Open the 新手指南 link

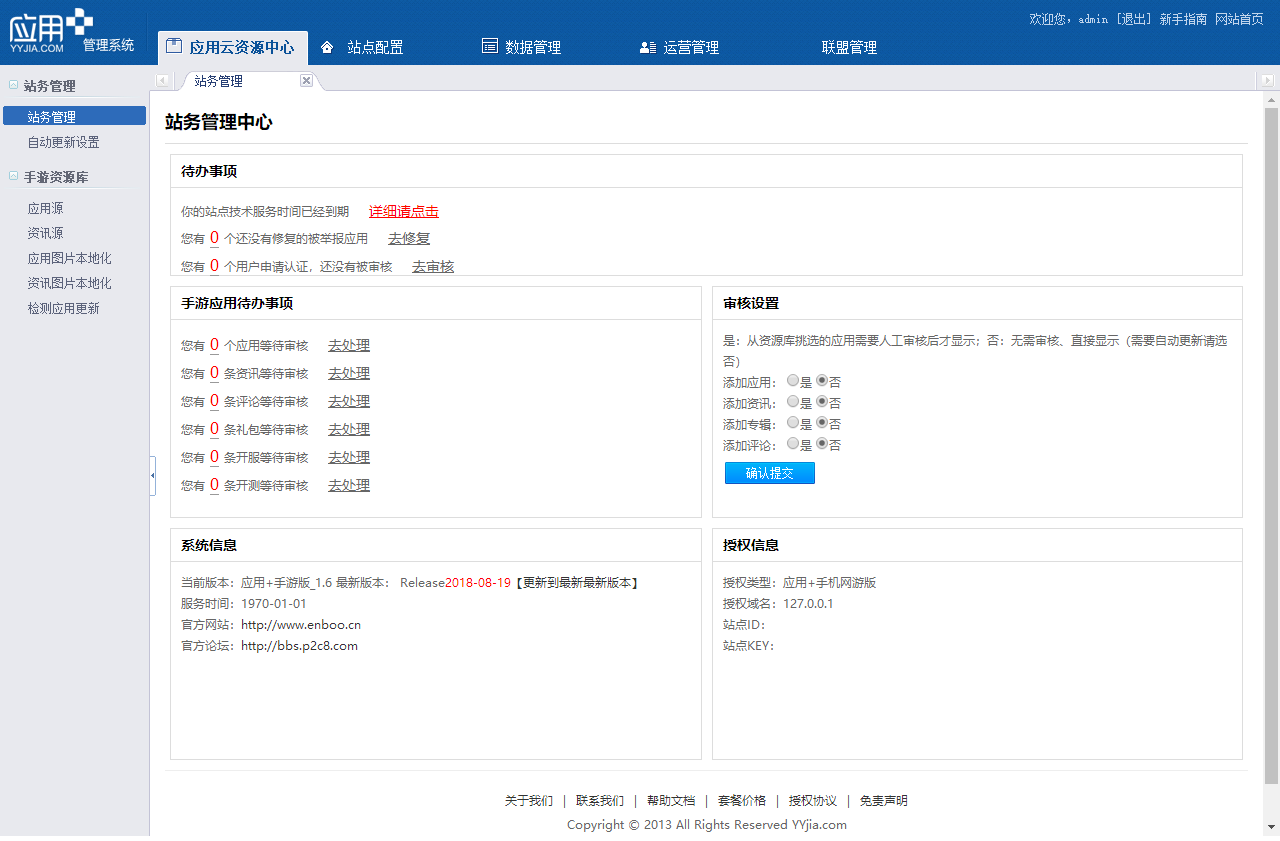click(x=1183, y=19)
